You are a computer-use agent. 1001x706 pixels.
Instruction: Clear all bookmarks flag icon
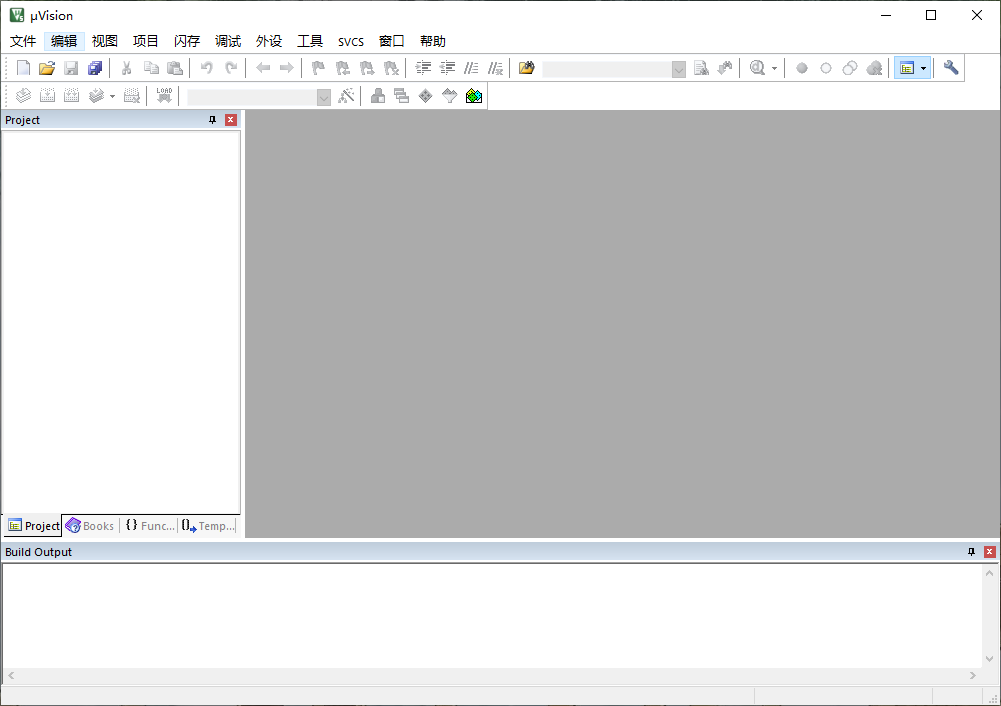coord(391,68)
